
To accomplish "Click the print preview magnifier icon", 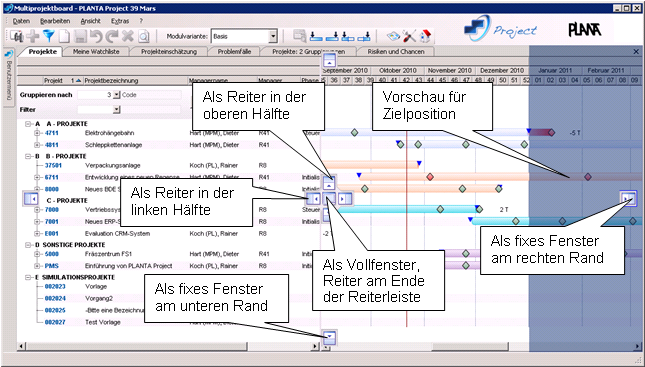I will tap(144, 36).
